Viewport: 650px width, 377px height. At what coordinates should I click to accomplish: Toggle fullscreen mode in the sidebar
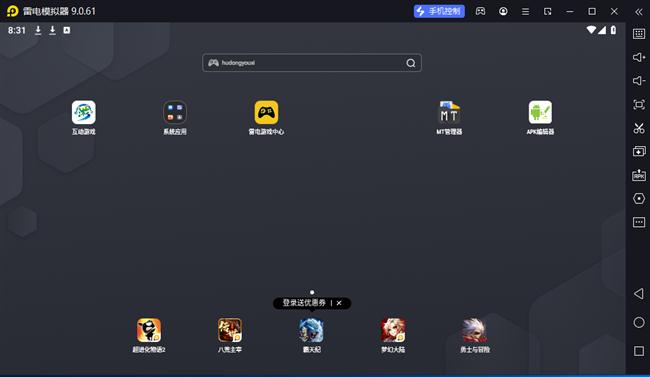639,105
